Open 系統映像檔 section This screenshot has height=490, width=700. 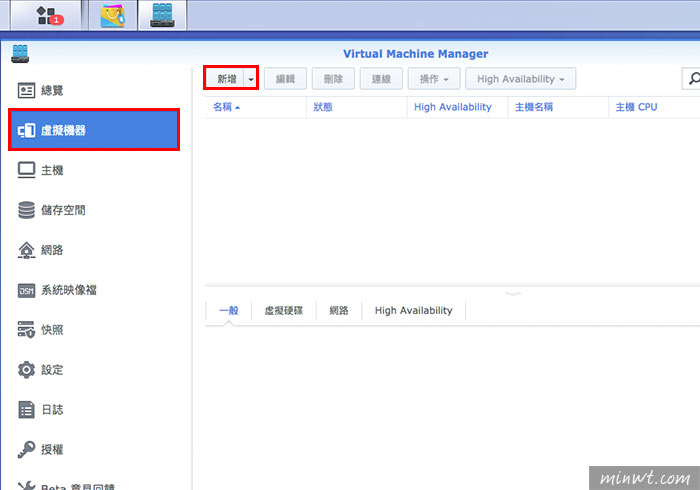click(x=94, y=290)
